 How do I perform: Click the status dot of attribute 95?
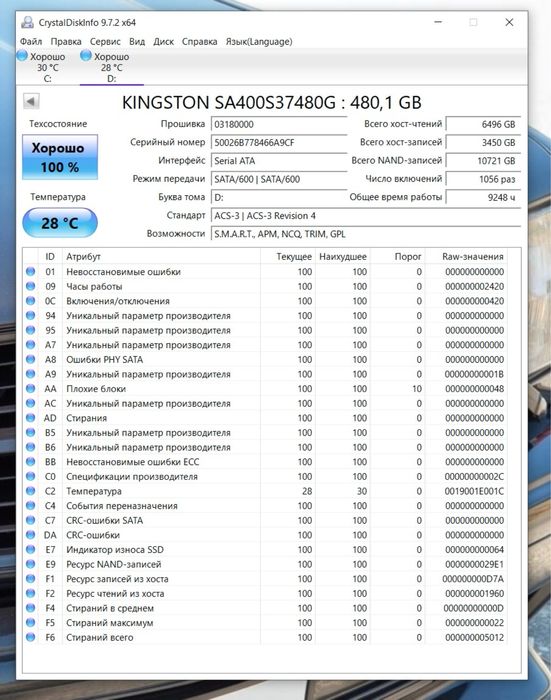[30, 330]
